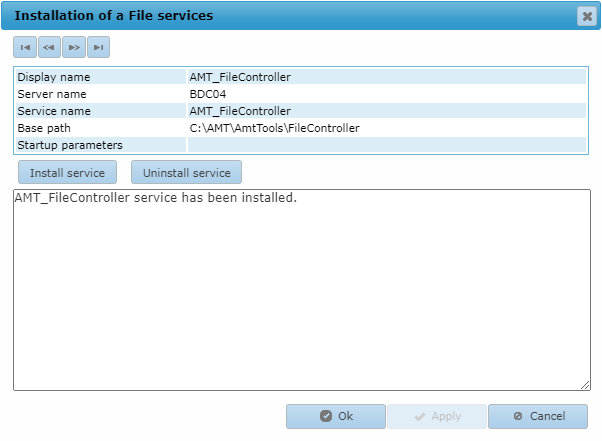The width and height of the screenshot is (602, 441).
Task: Dismiss the dialog using Cancel
Action: pos(538,416)
